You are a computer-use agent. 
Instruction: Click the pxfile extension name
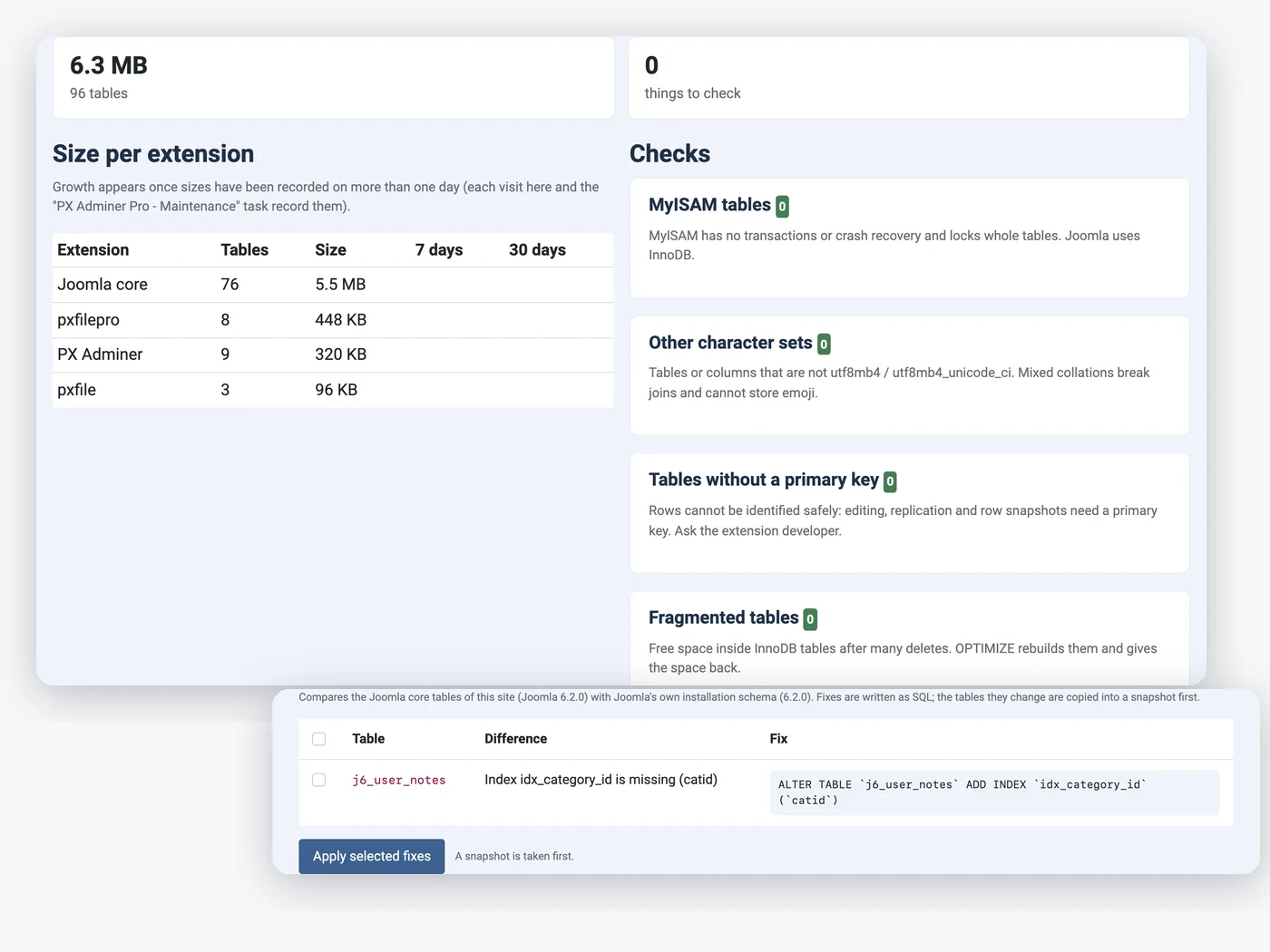77,390
